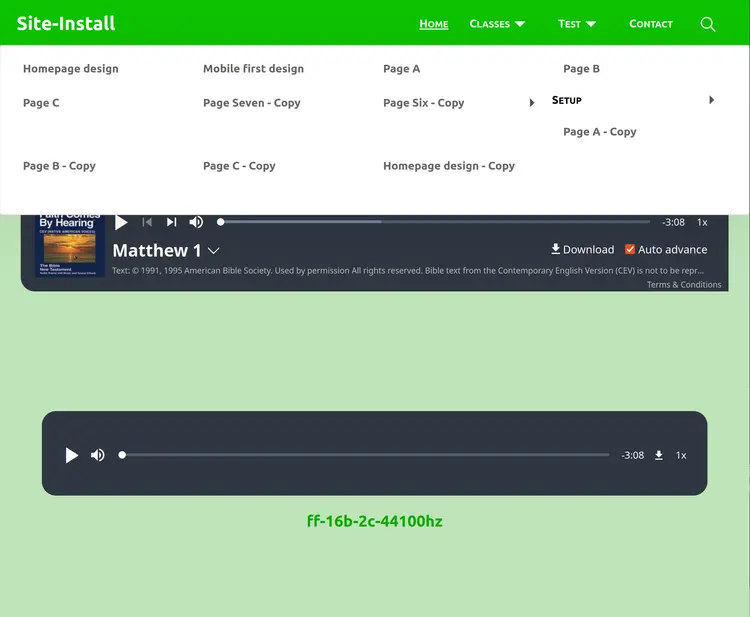
Task: Click the -3:08 time in top player
Action: [x=673, y=222]
